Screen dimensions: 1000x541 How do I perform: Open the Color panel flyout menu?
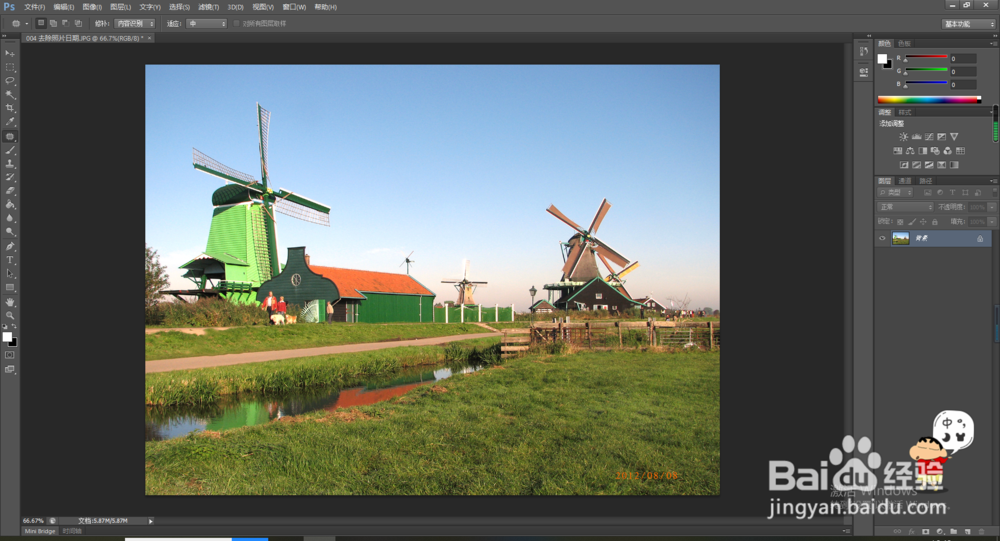pyautogui.click(x=992, y=43)
